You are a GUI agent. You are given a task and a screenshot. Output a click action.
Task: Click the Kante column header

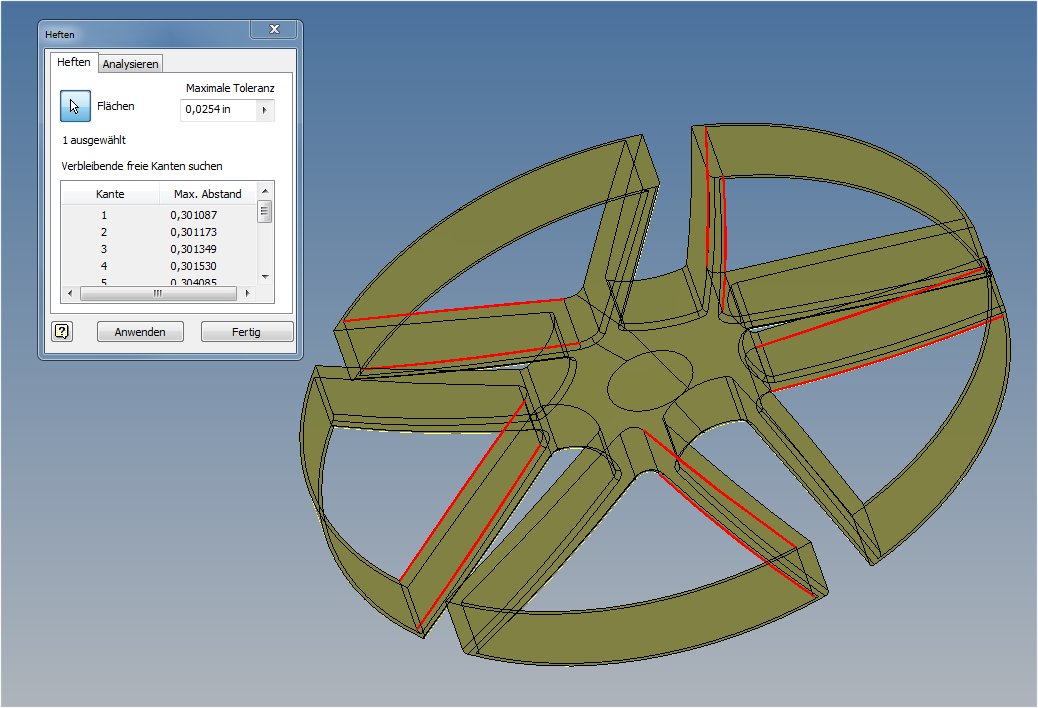[110, 194]
